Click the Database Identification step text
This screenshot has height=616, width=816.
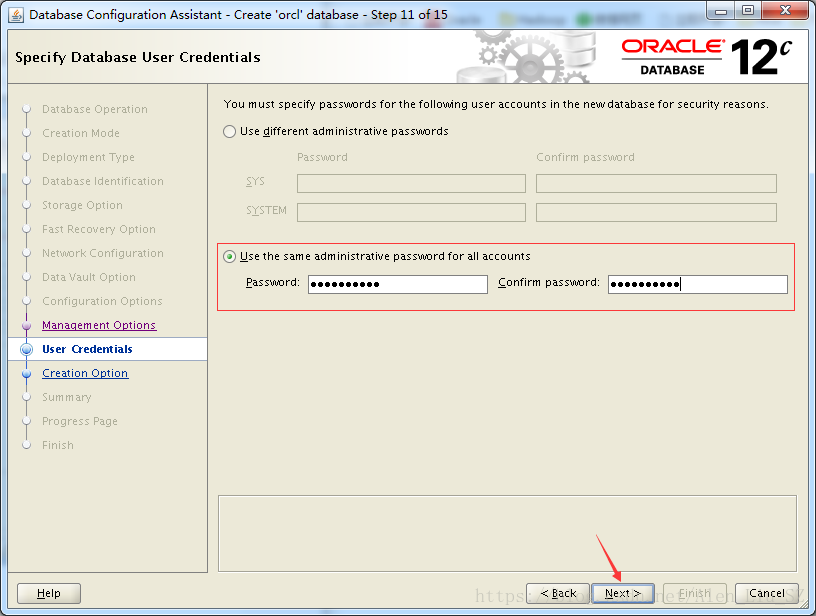[x=103, y=181]
